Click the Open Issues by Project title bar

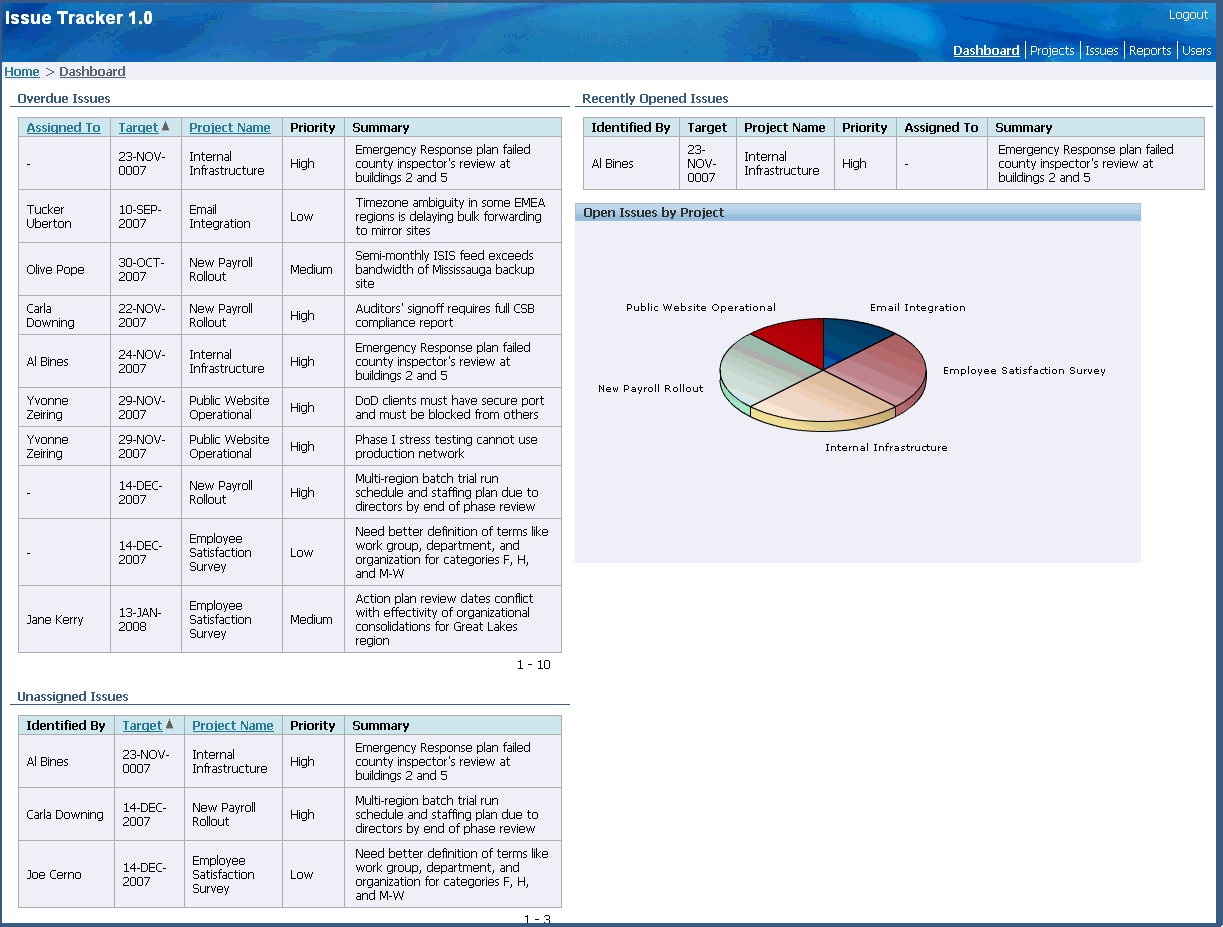tap(857, 212)
